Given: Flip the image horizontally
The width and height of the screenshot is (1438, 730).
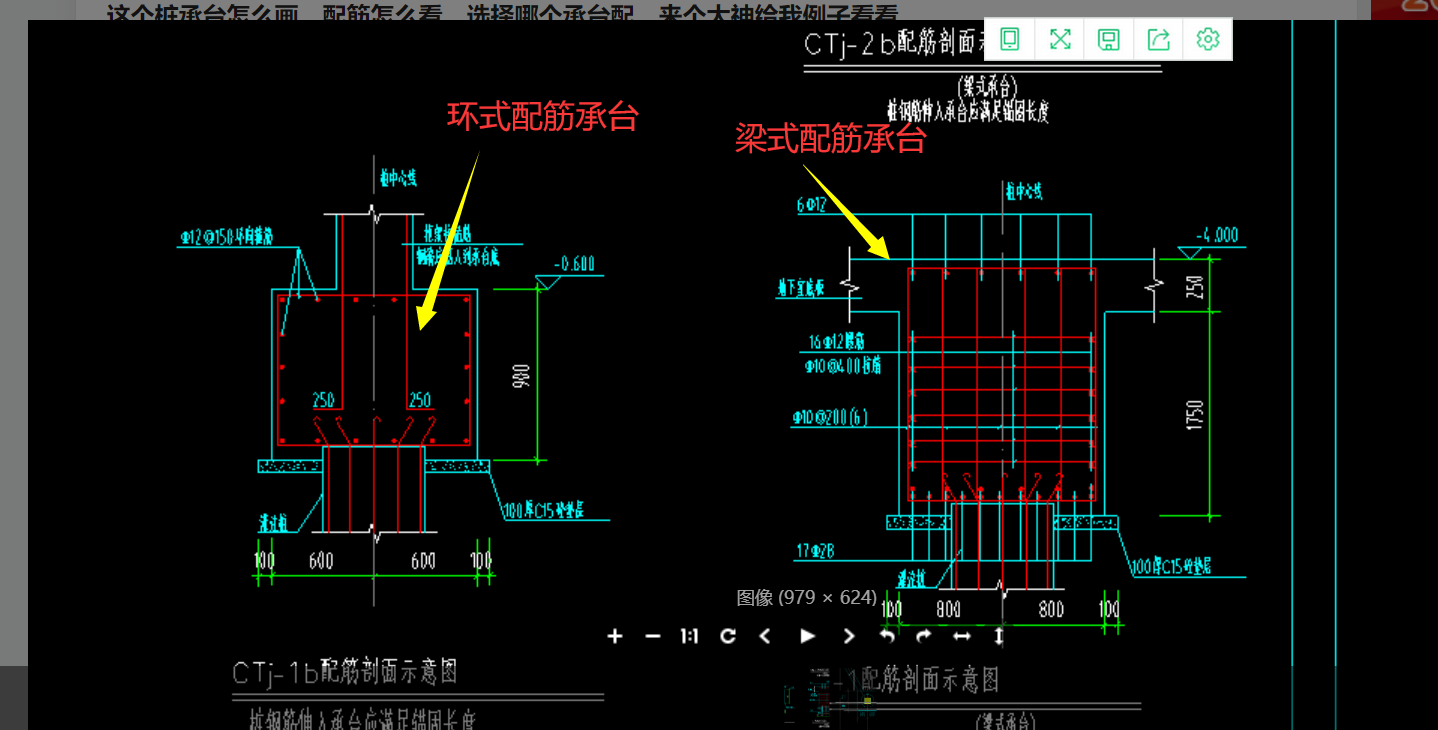Looking at the screenshot, I should pos(961,636).
